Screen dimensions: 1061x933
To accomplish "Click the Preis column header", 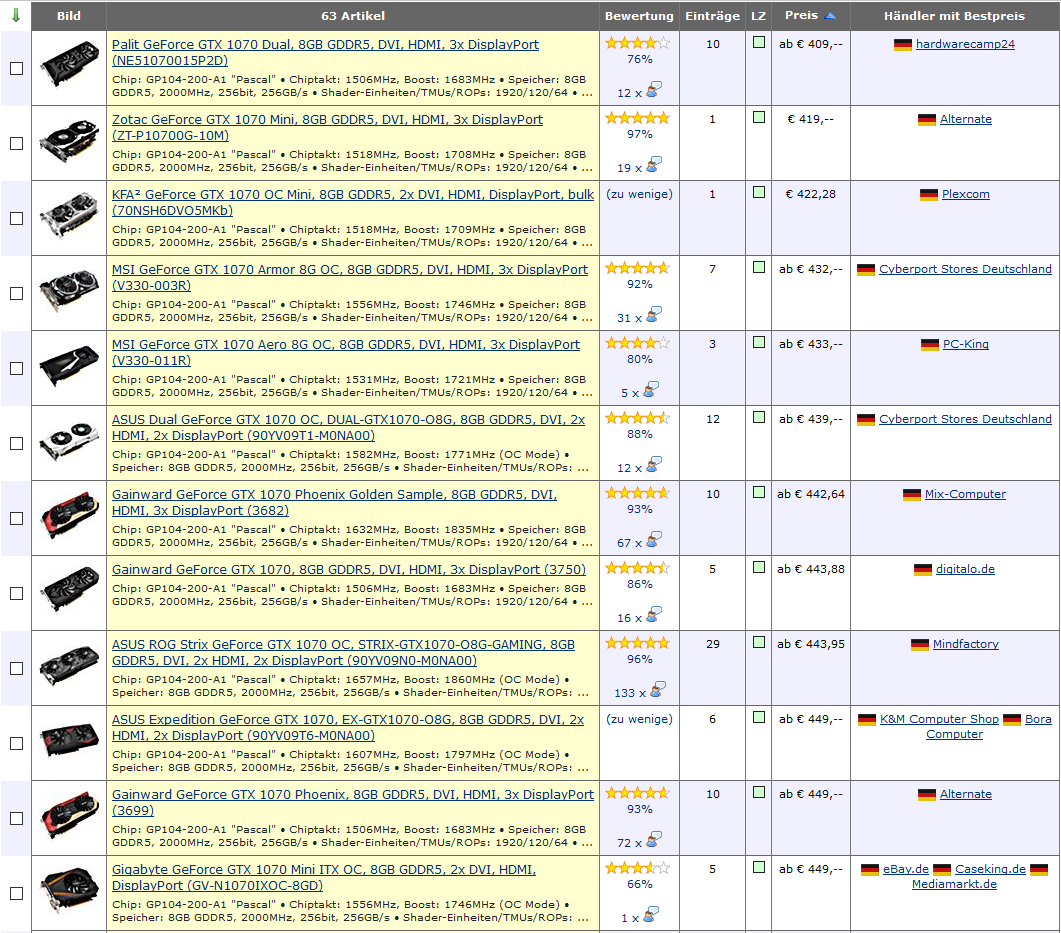I will coord(801,15).
